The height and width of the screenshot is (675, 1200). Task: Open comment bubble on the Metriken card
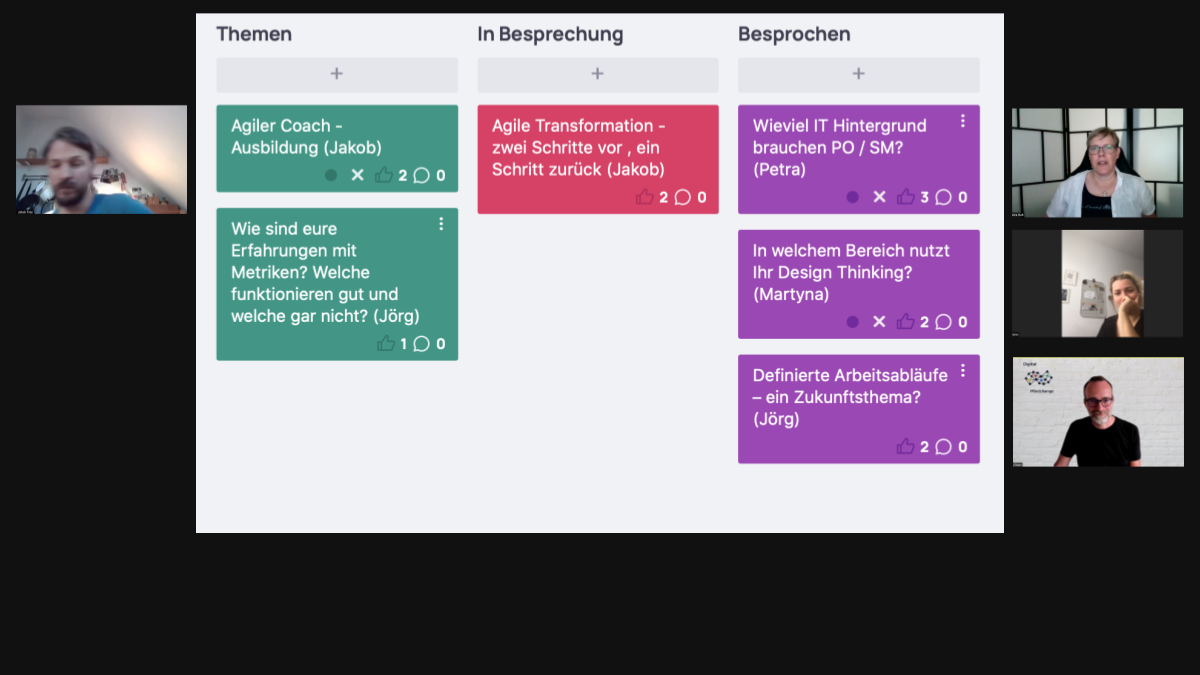[422, 343]
